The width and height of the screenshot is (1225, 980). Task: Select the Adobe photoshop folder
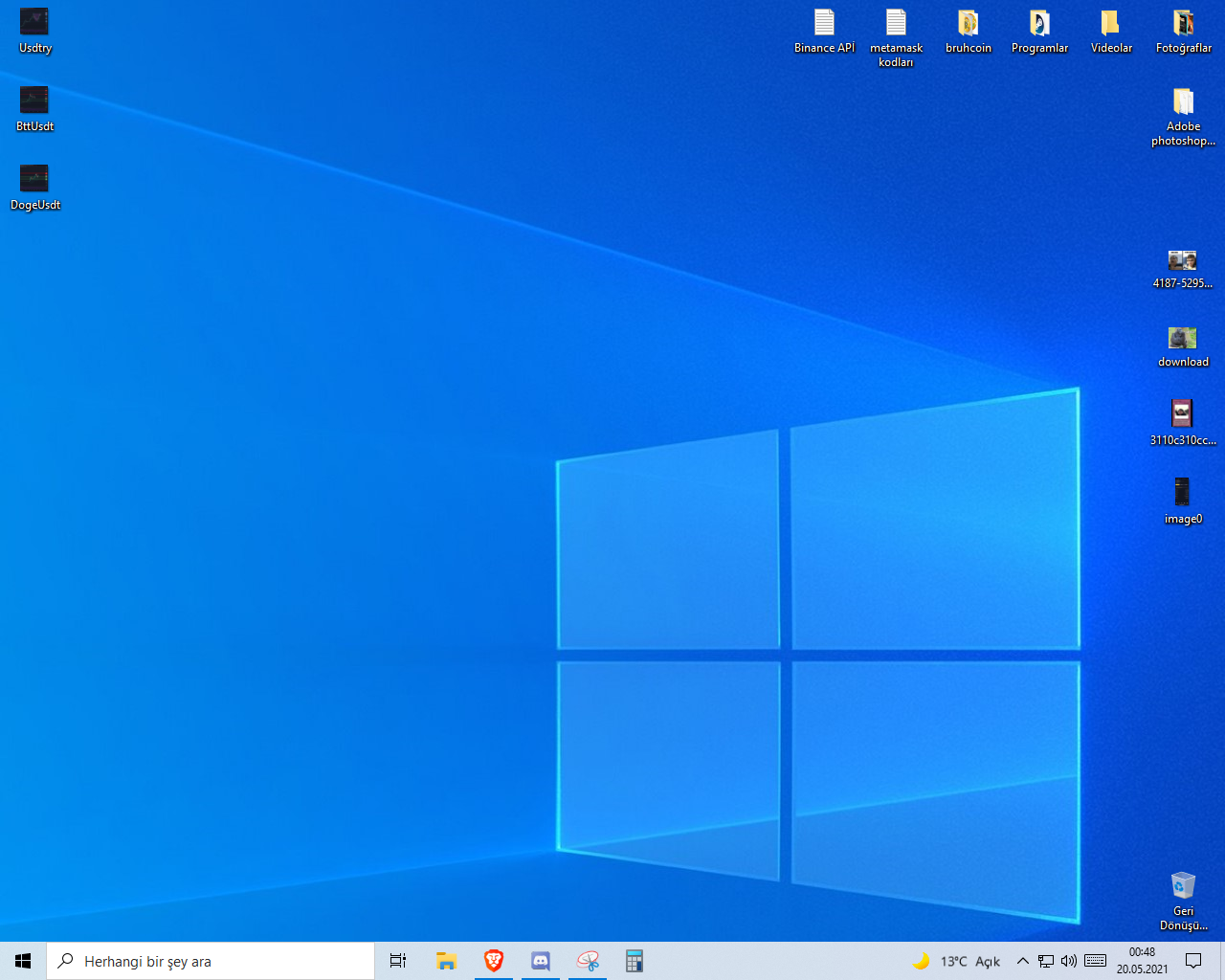point(1183,116)
